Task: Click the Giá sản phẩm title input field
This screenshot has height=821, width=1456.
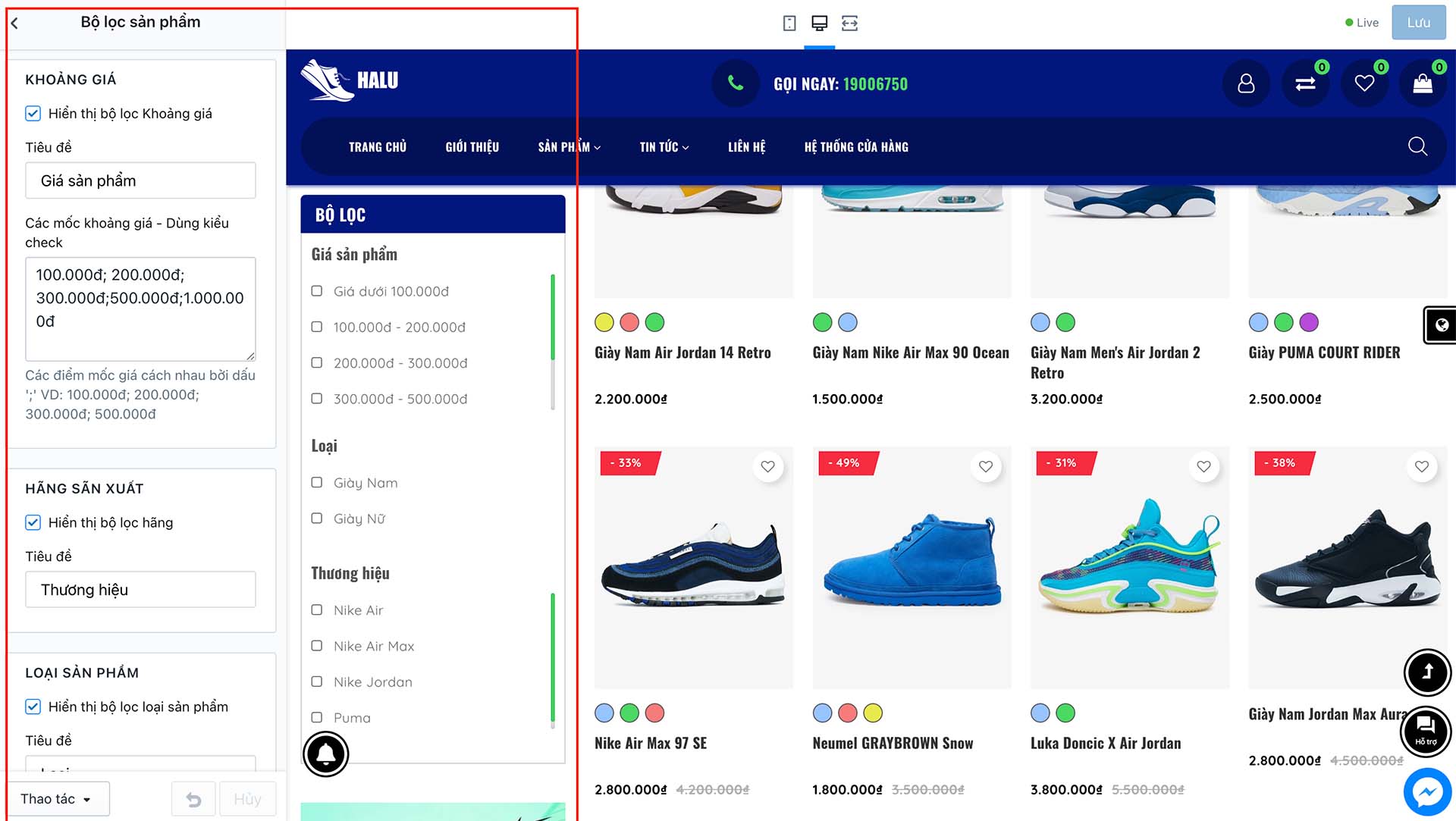Action: 140,180
